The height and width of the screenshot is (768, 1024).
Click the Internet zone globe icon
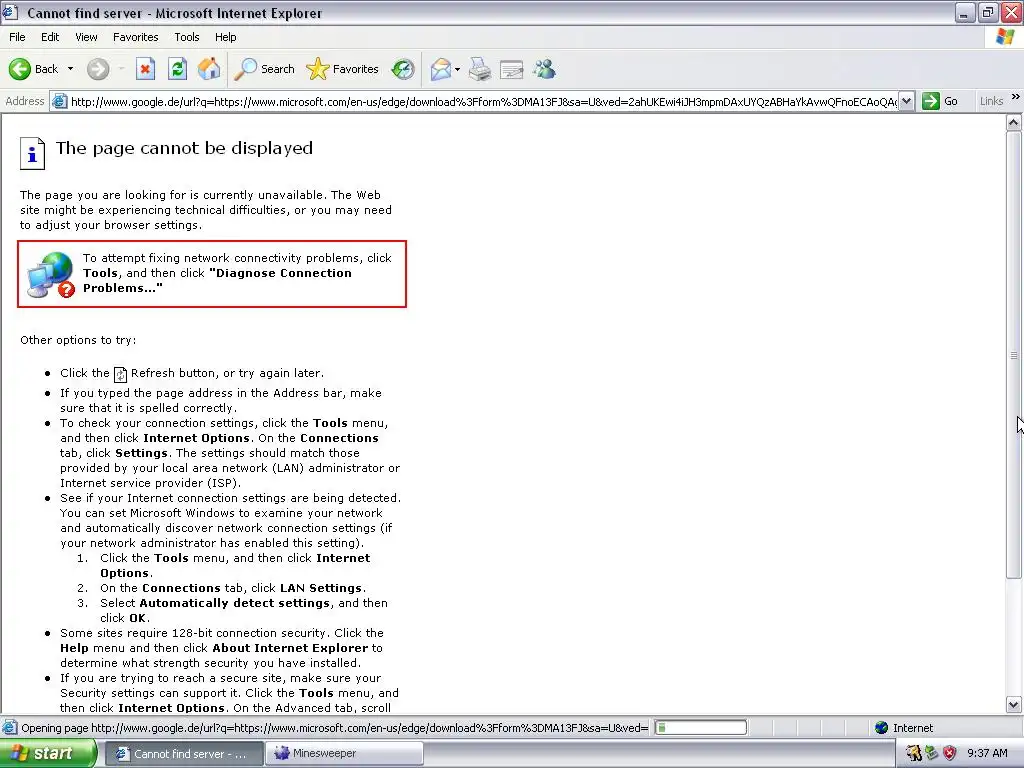(882, 728)
